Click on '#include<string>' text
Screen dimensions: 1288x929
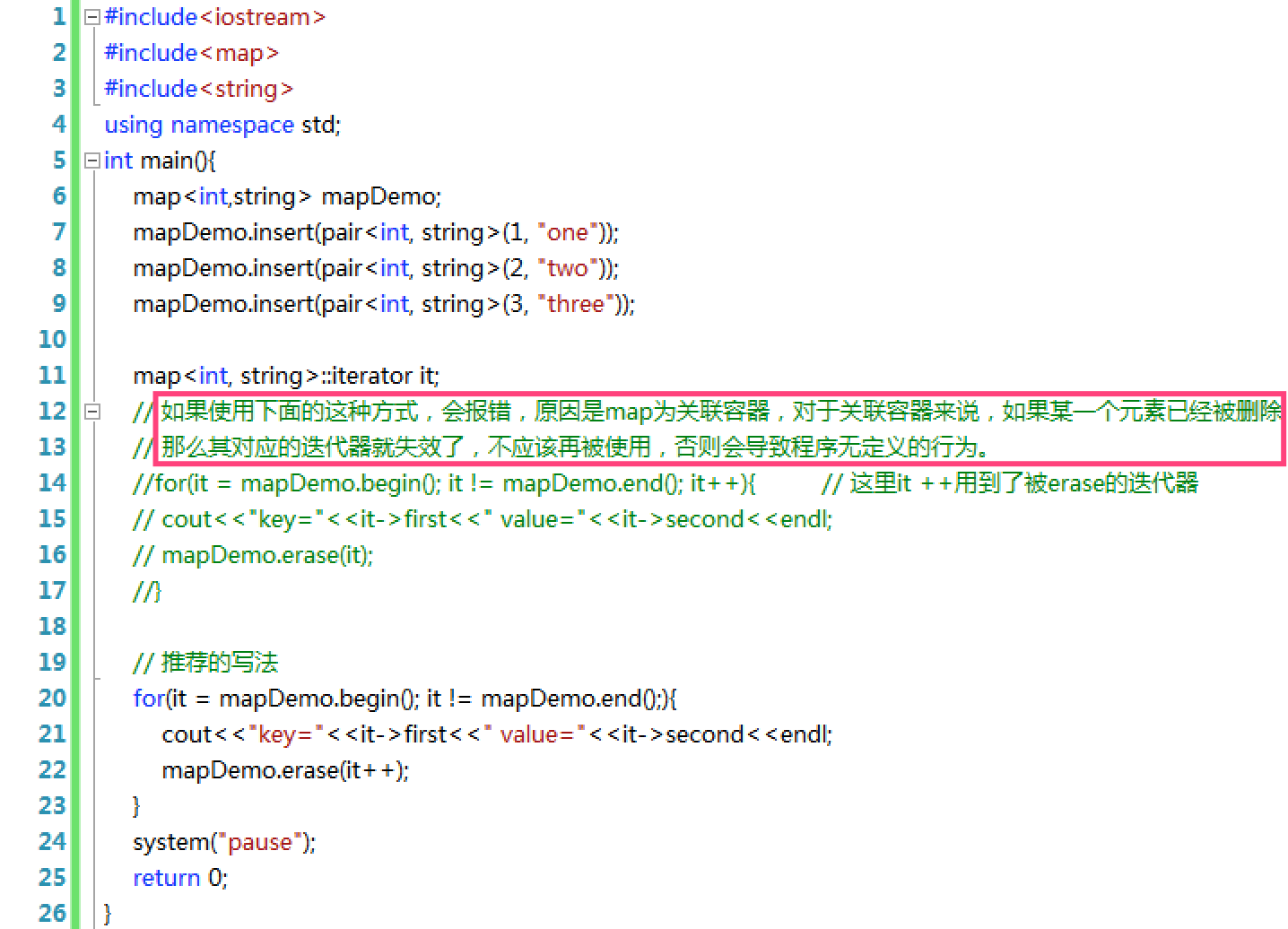(x=199, y=89)
